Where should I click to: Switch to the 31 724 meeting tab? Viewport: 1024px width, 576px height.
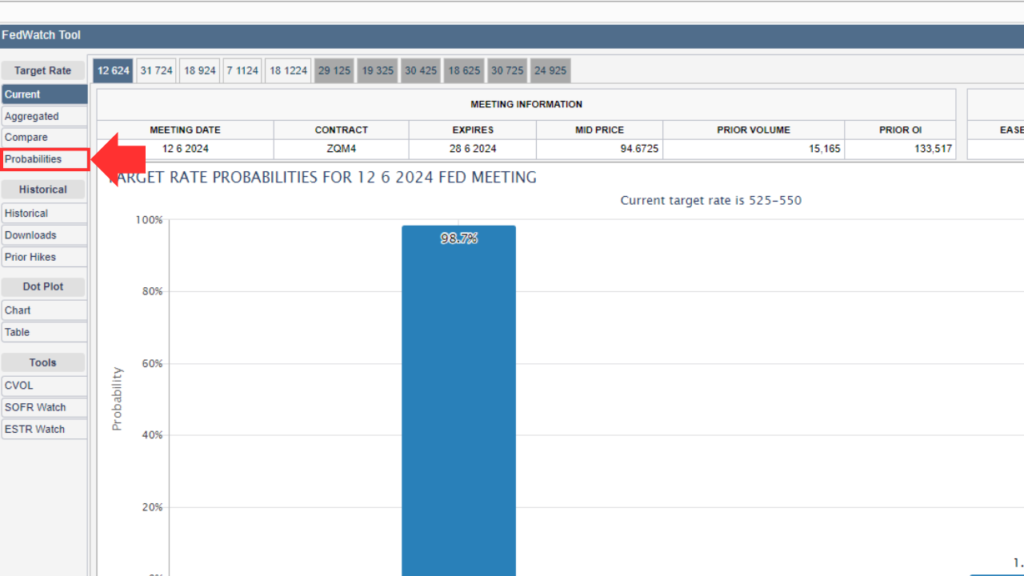(x=156, y=71)
